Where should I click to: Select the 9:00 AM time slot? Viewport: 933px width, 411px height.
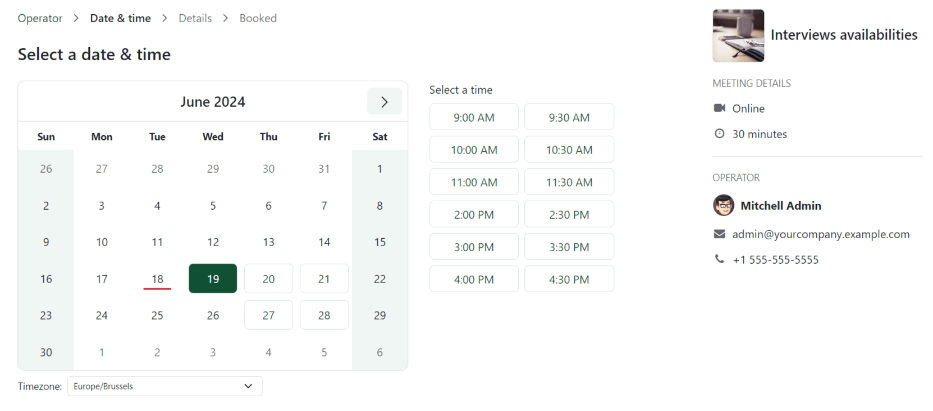pyautogui.click(x=474, y=117)
